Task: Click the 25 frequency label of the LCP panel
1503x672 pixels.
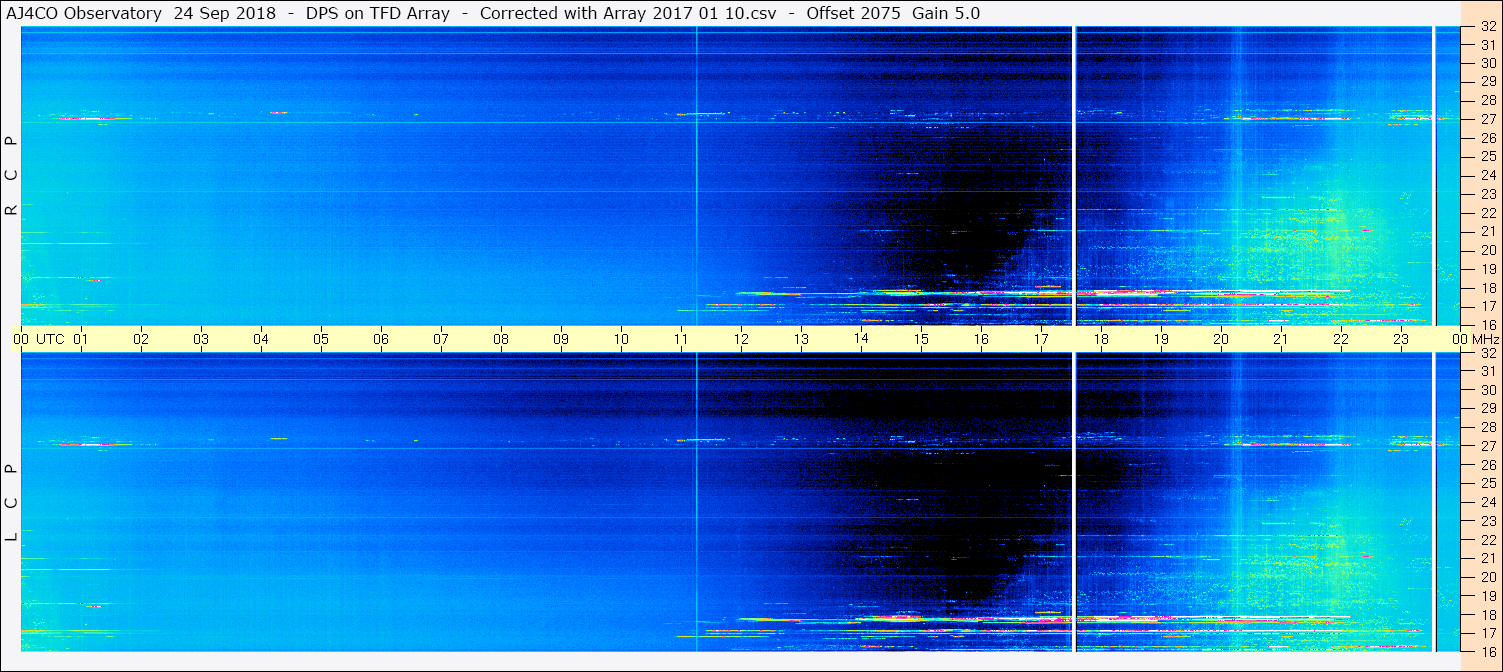Action: point(1488,484)
